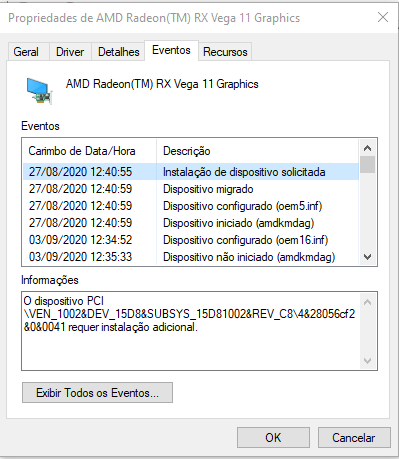
Task: Click the Carimbo de Data/Hora column header
Action: [89, 151]
